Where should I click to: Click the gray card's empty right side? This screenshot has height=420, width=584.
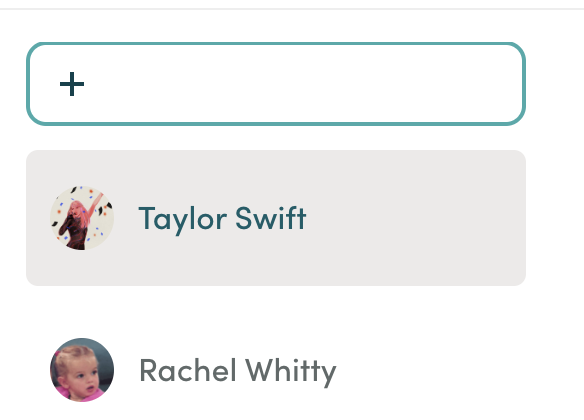point(413,218)
